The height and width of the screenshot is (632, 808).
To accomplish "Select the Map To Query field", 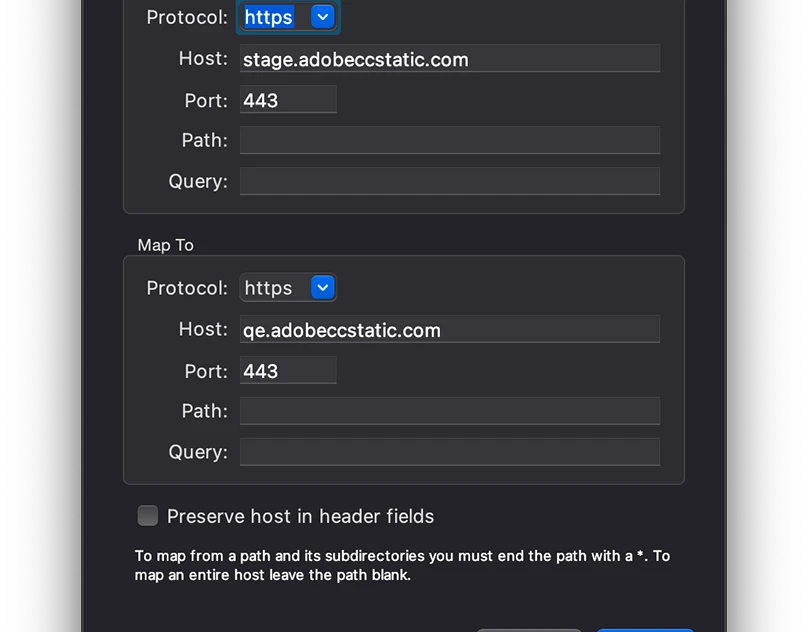I will tap(449, 452).
